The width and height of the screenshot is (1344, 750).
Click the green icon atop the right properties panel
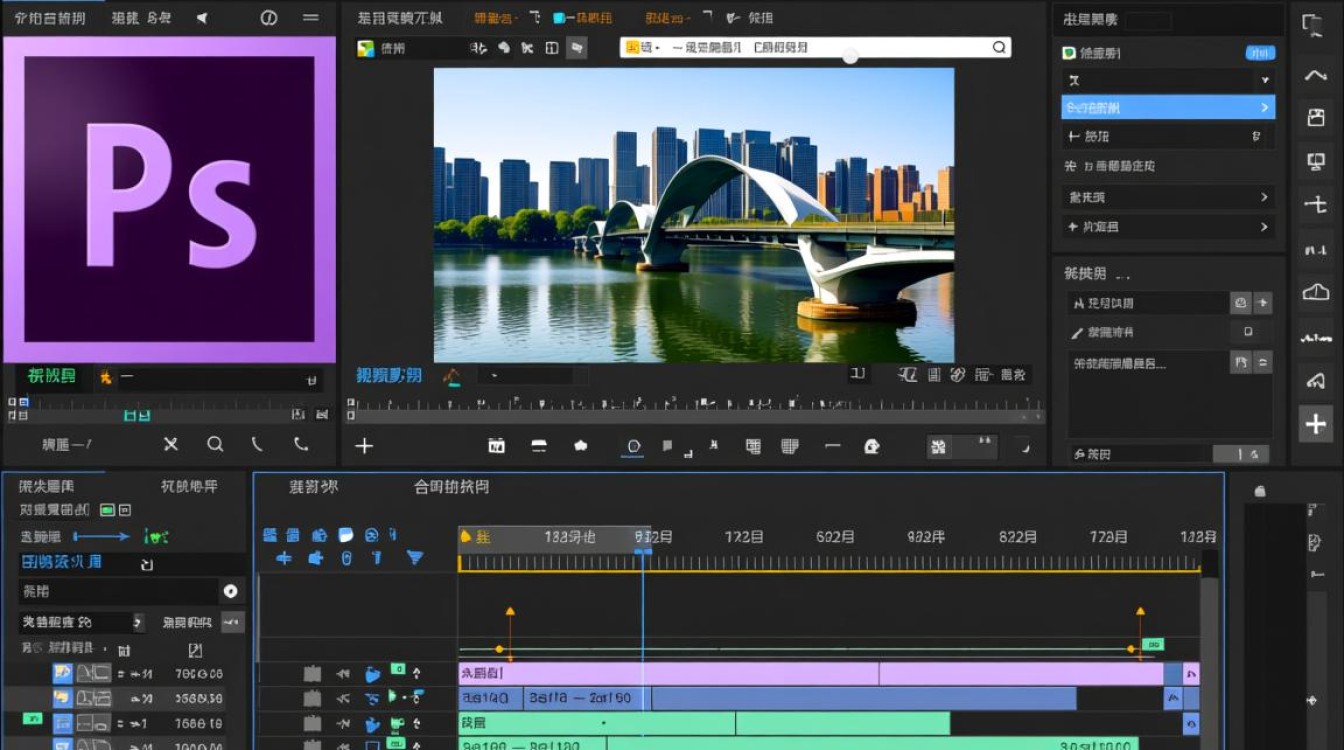click(1069, 53)
